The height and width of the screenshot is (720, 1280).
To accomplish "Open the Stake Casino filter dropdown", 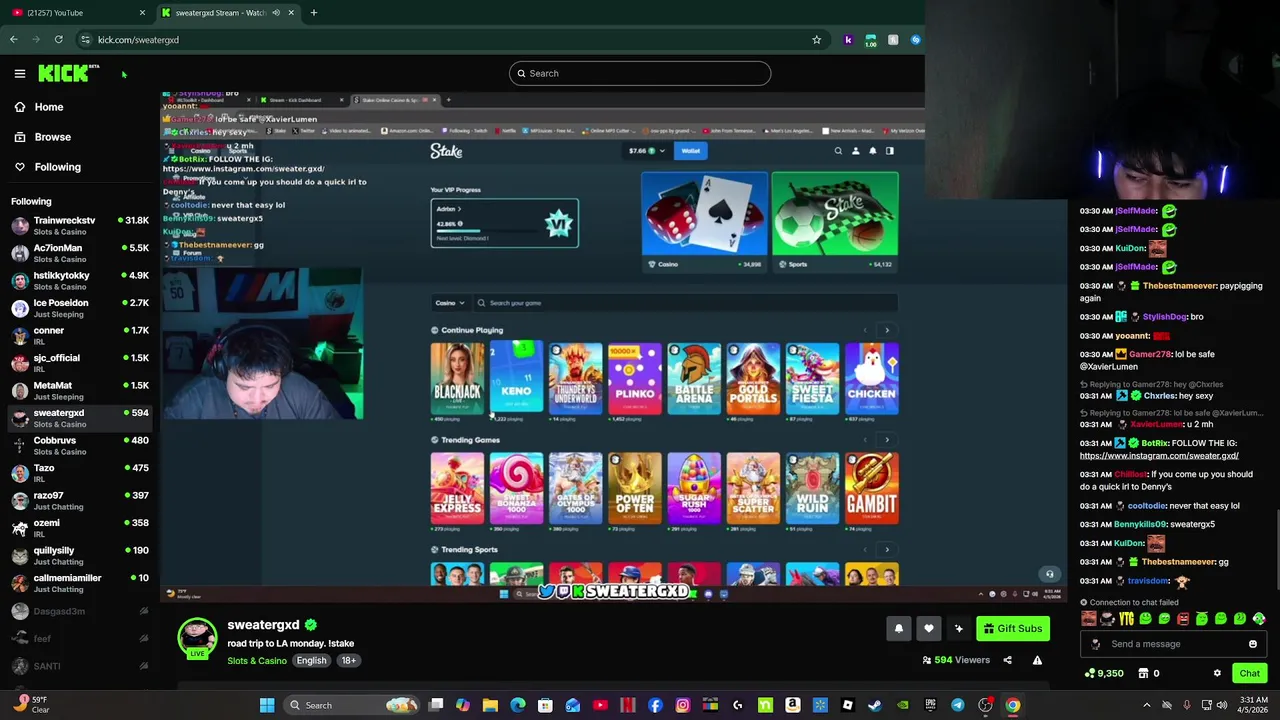I will (449, 303).
